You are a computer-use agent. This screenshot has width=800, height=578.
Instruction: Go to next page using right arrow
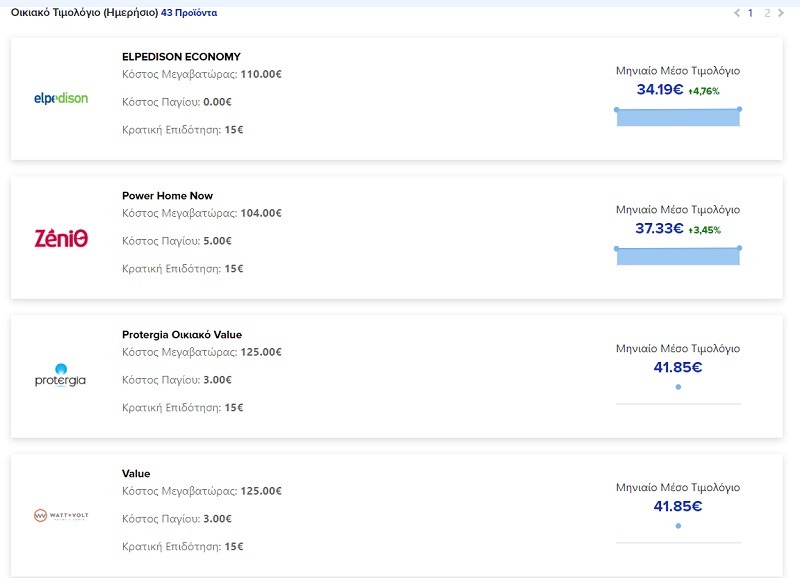click(x=781, y=13)
